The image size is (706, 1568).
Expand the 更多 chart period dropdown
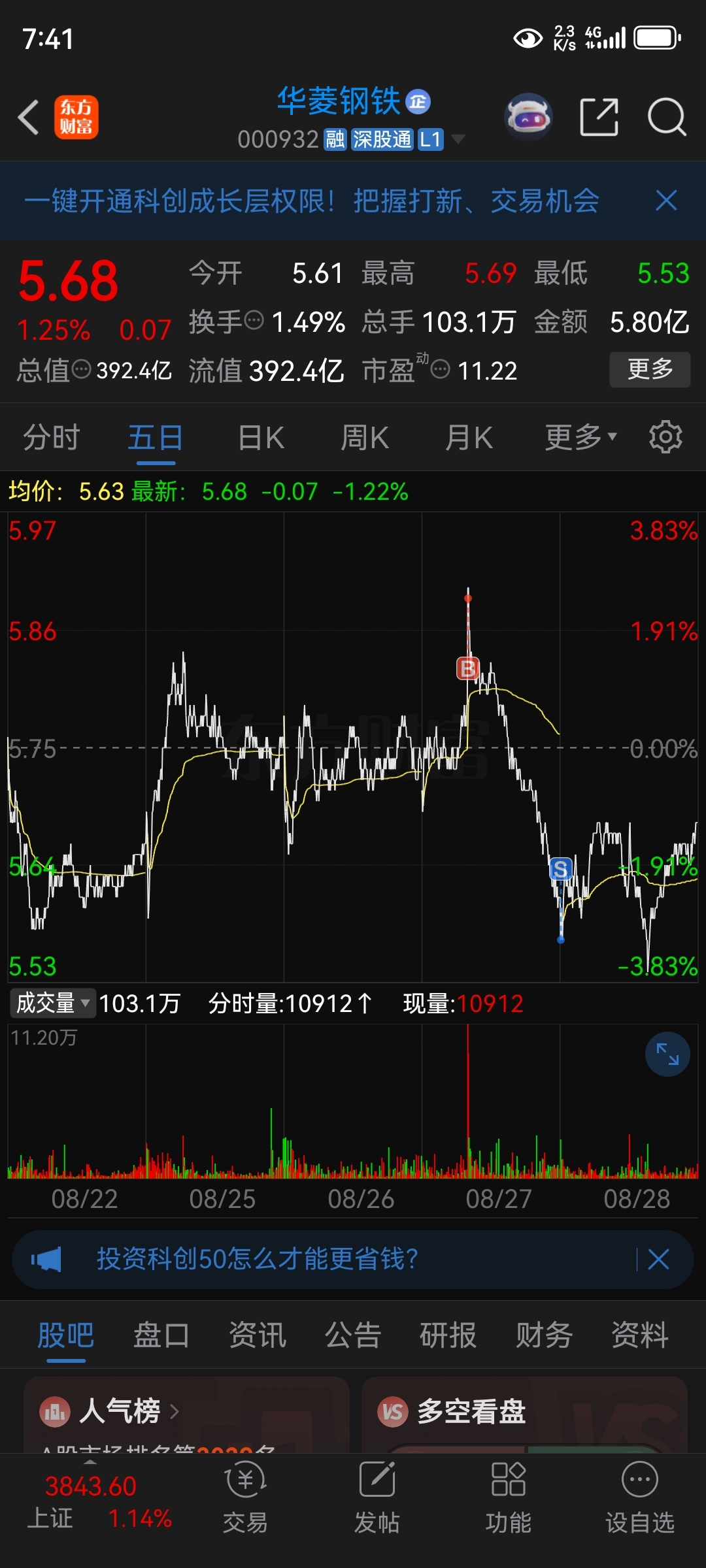[580, 437]
